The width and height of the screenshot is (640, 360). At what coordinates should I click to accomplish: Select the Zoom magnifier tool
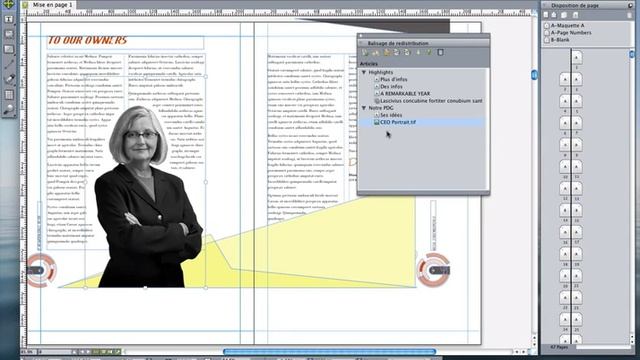point(9,109)
